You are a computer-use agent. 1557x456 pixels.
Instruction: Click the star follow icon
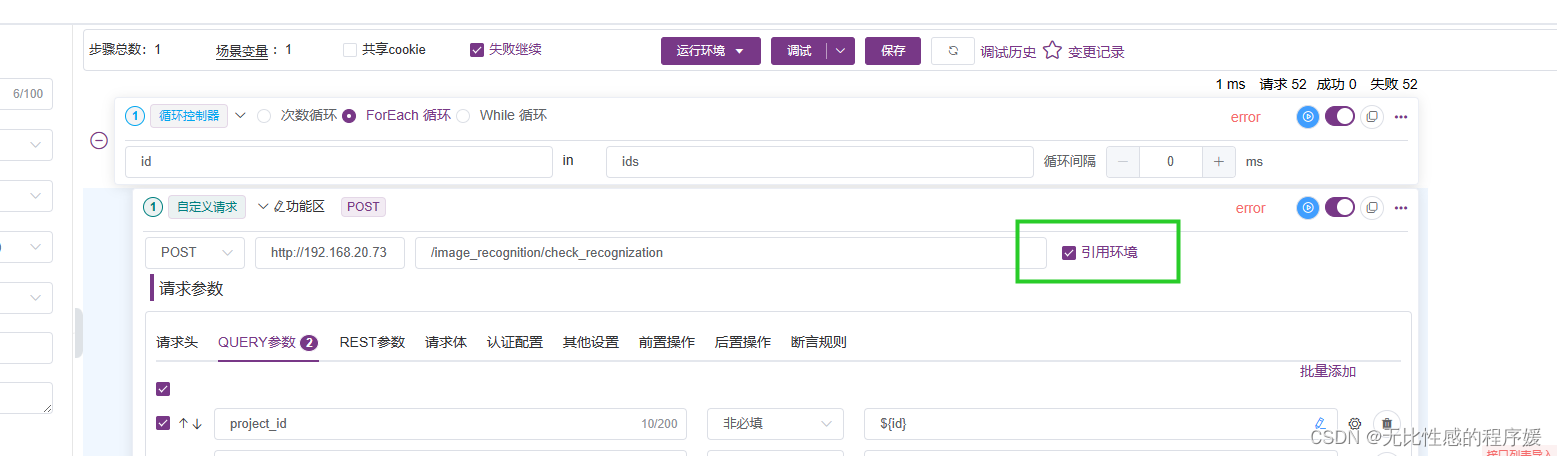1052,50
